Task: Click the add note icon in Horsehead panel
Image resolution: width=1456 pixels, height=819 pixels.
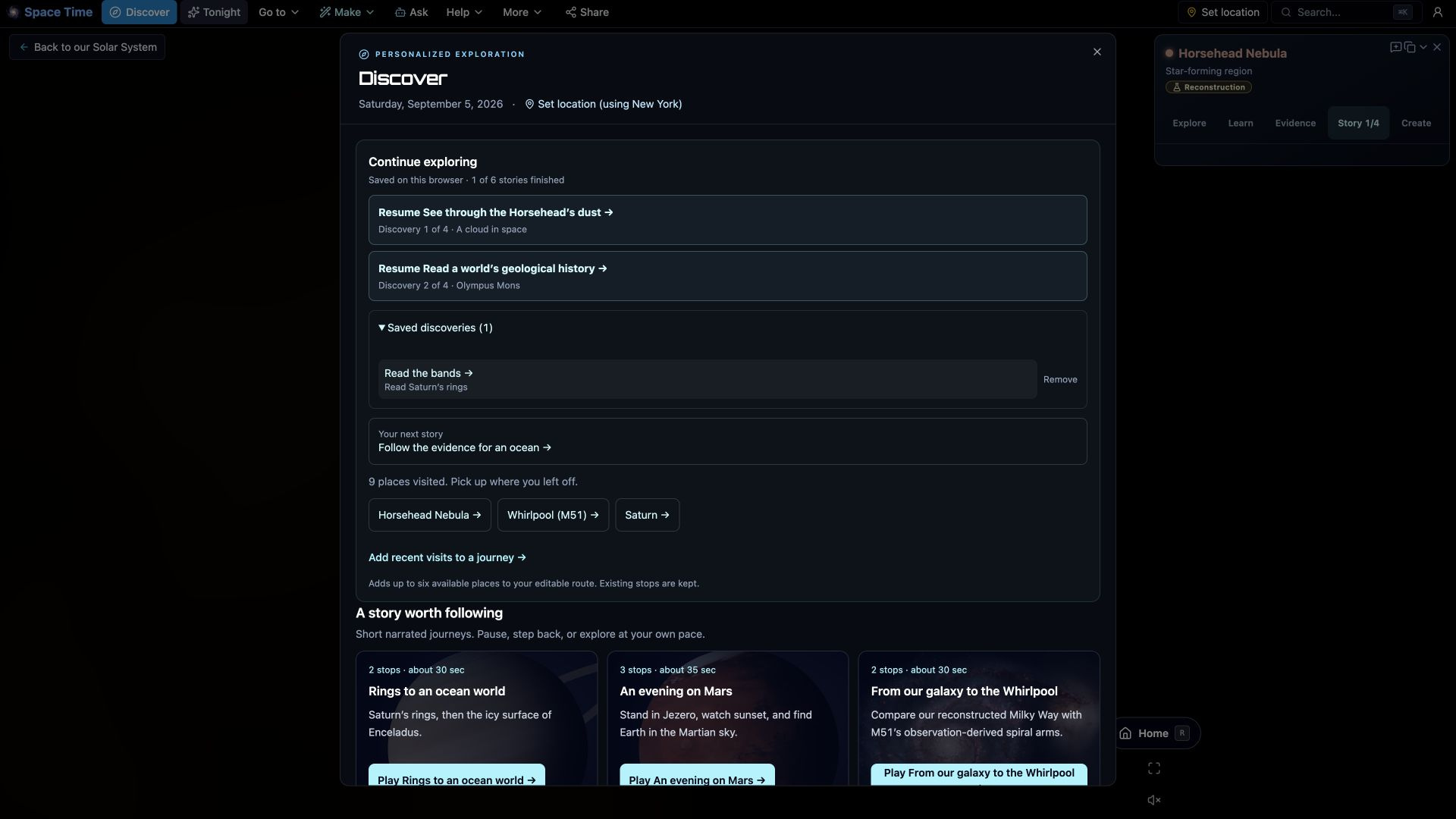Action: coord(1395,47)
